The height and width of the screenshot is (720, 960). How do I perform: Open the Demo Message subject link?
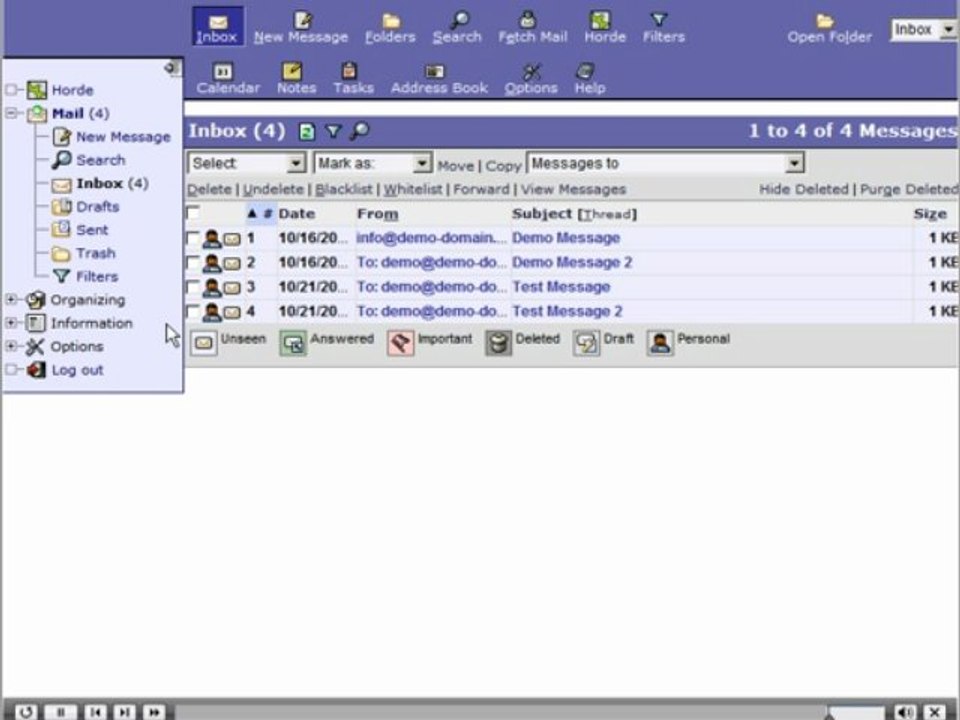(566, 238)
